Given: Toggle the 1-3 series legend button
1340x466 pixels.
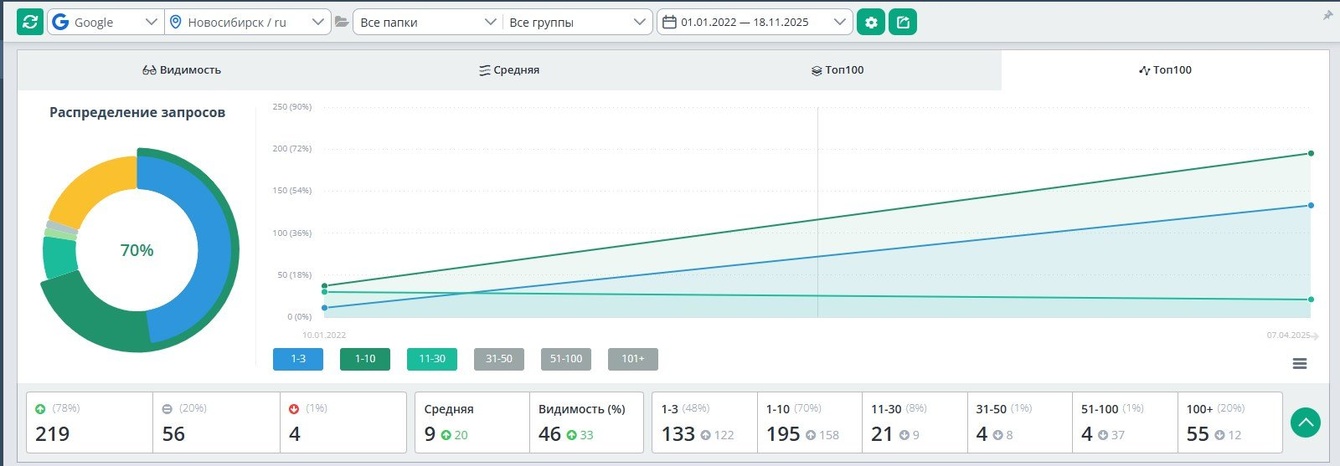Looking at the screenshot, I should (x=298, y=359).
